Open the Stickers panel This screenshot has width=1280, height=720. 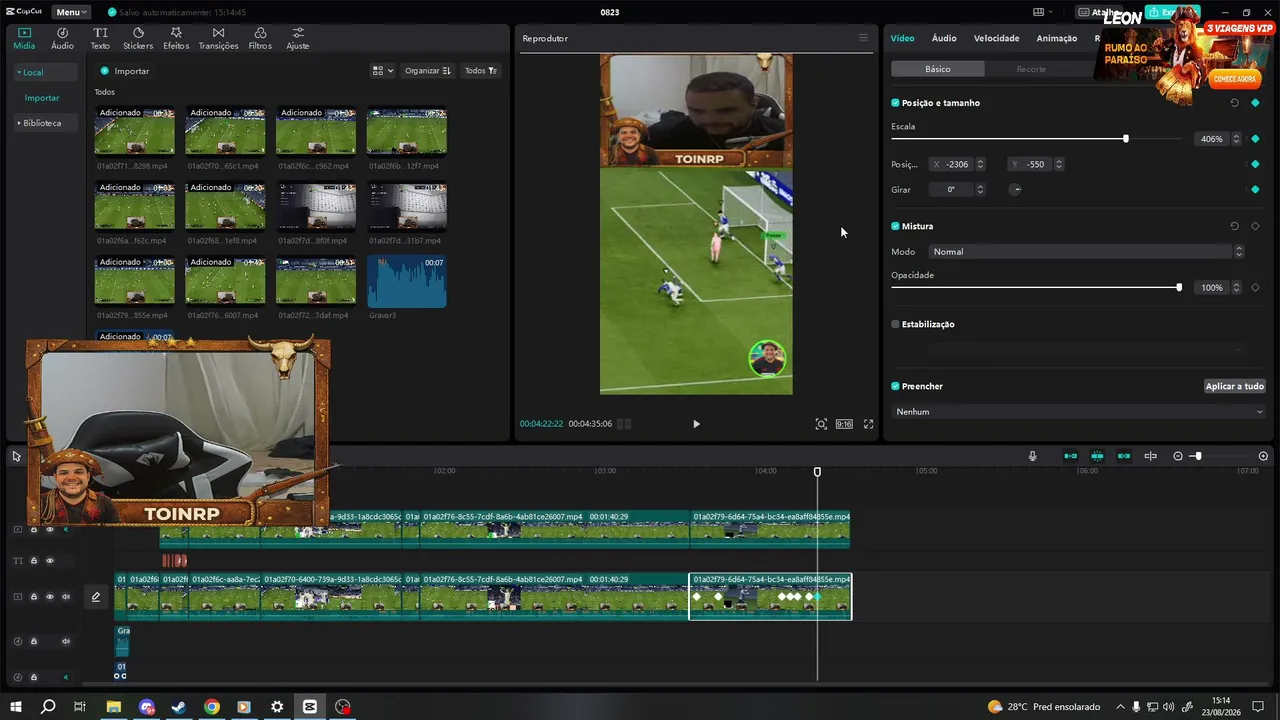pyautogui.click(x=138, y=38)
